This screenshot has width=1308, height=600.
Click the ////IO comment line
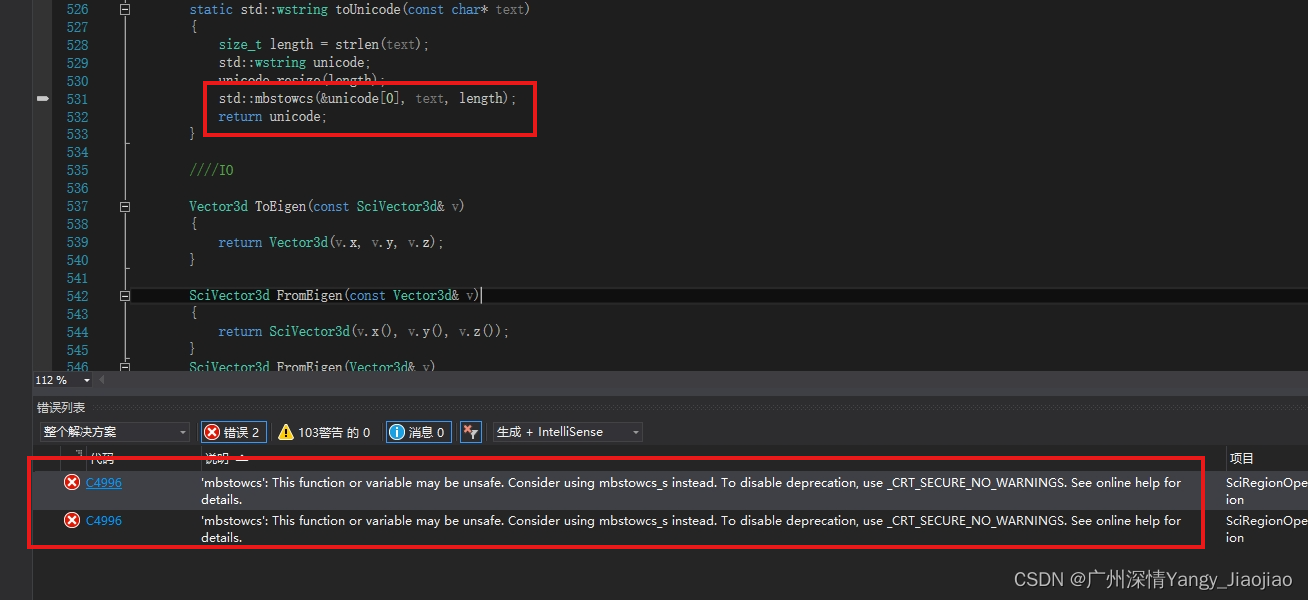211,170
